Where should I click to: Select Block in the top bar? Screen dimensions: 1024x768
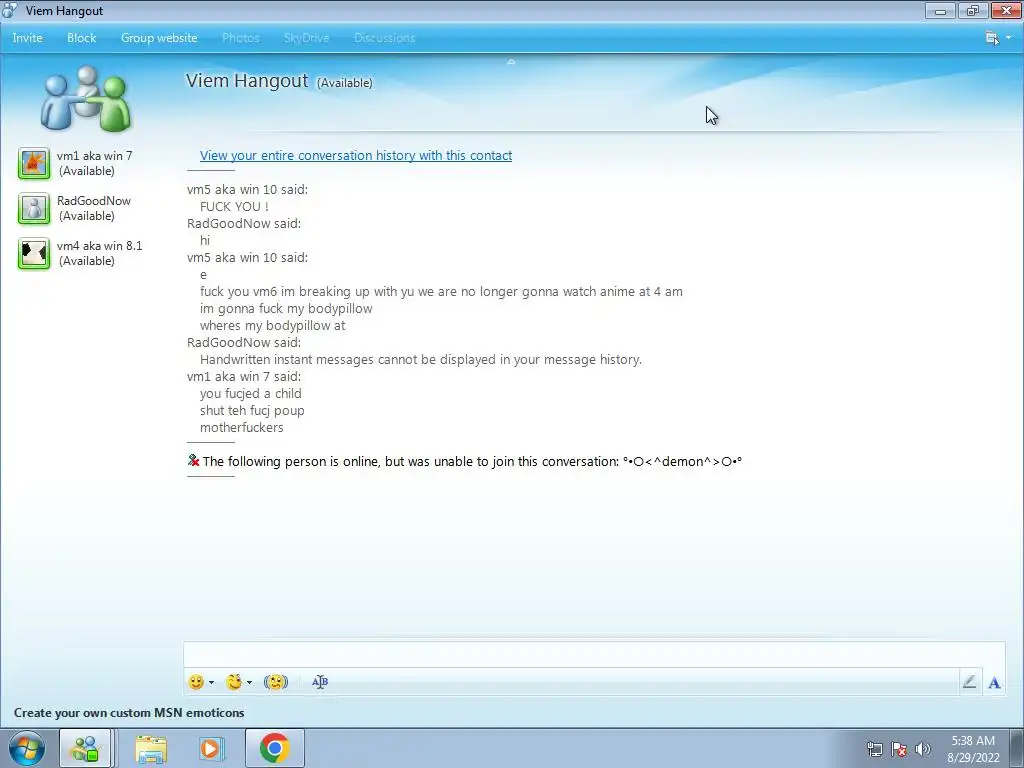(x=82, y=38)
